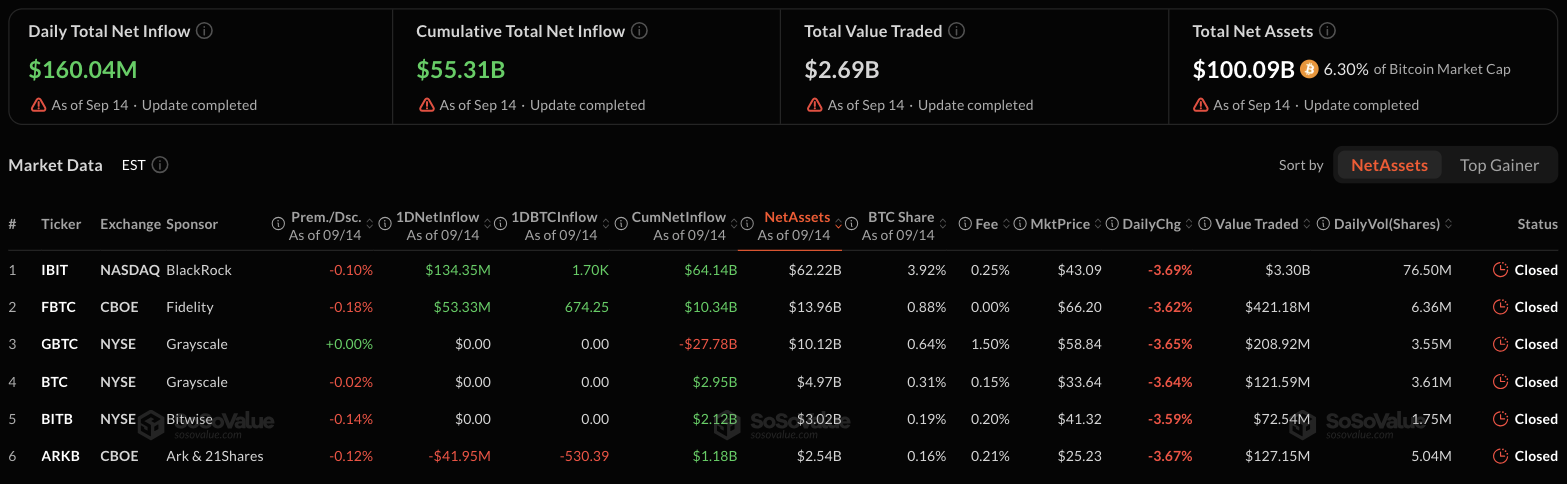Toggle sort arrows on 1DNetInflow column
The image size is (1567, 484).
[x=486, y=224]
